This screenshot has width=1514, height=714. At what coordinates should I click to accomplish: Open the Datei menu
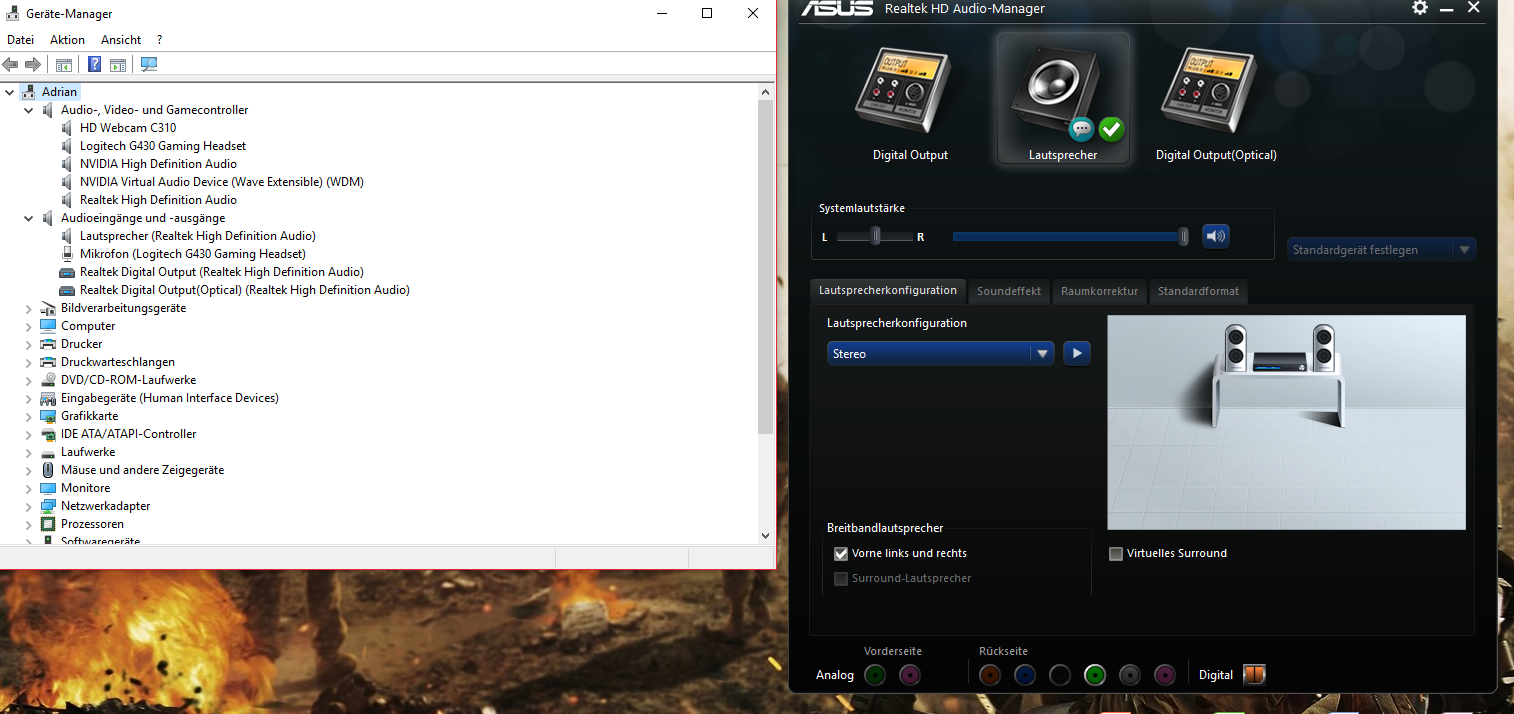tap(20, 40)
